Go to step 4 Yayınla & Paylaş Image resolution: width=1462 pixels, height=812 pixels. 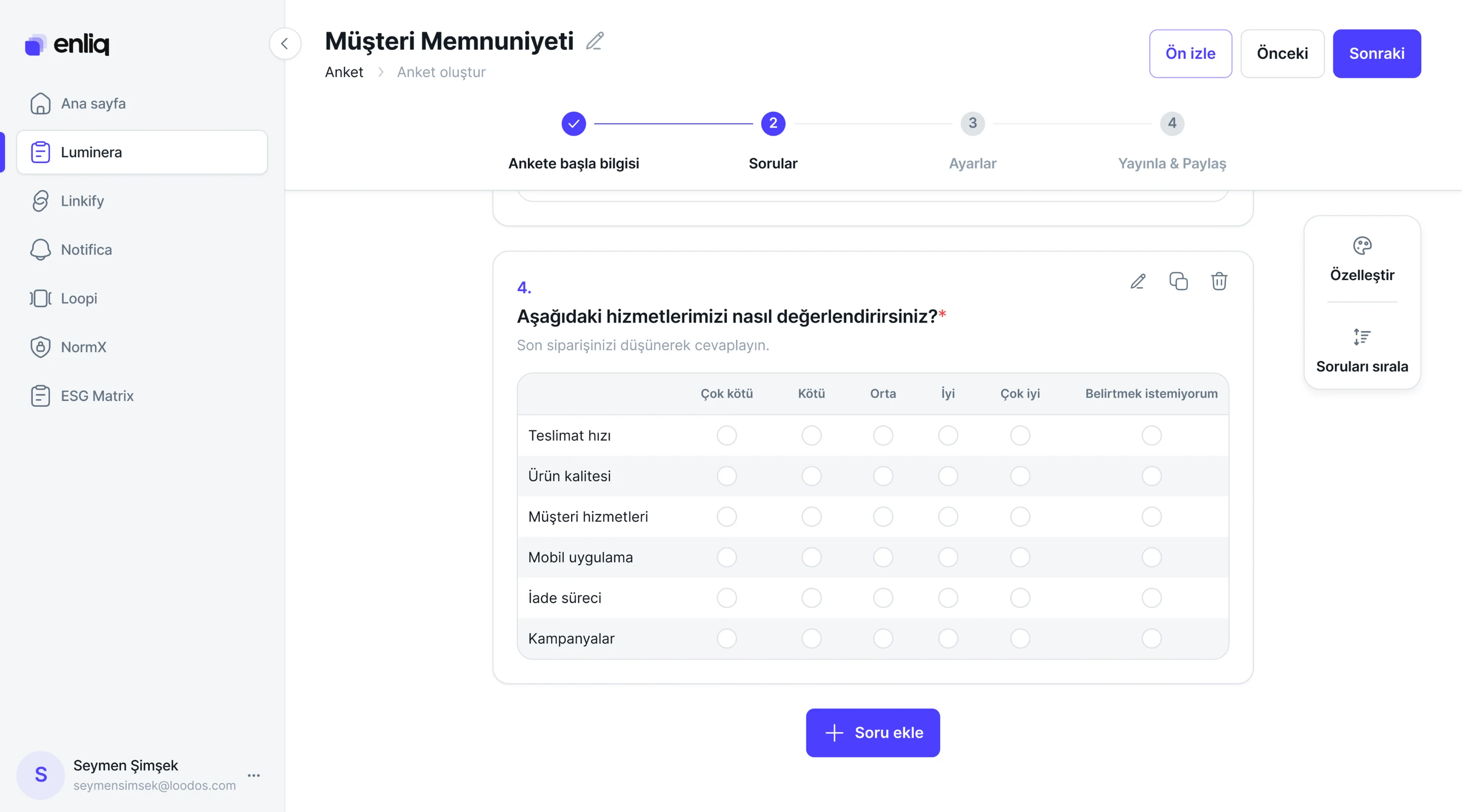1172,123
